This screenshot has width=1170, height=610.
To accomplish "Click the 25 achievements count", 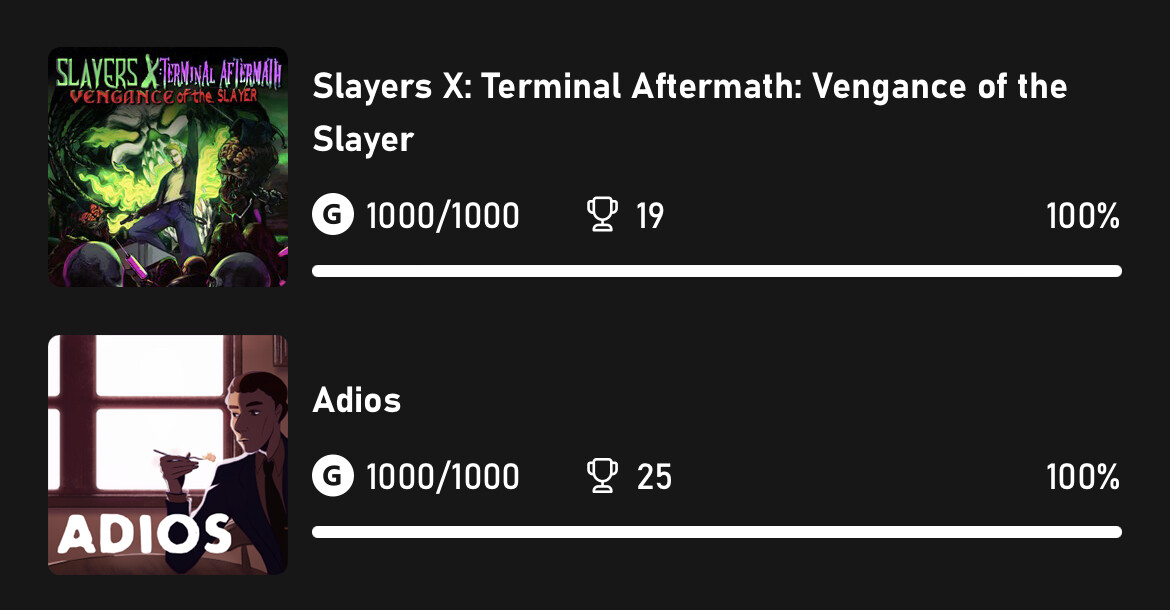I will tap(654, 477).
